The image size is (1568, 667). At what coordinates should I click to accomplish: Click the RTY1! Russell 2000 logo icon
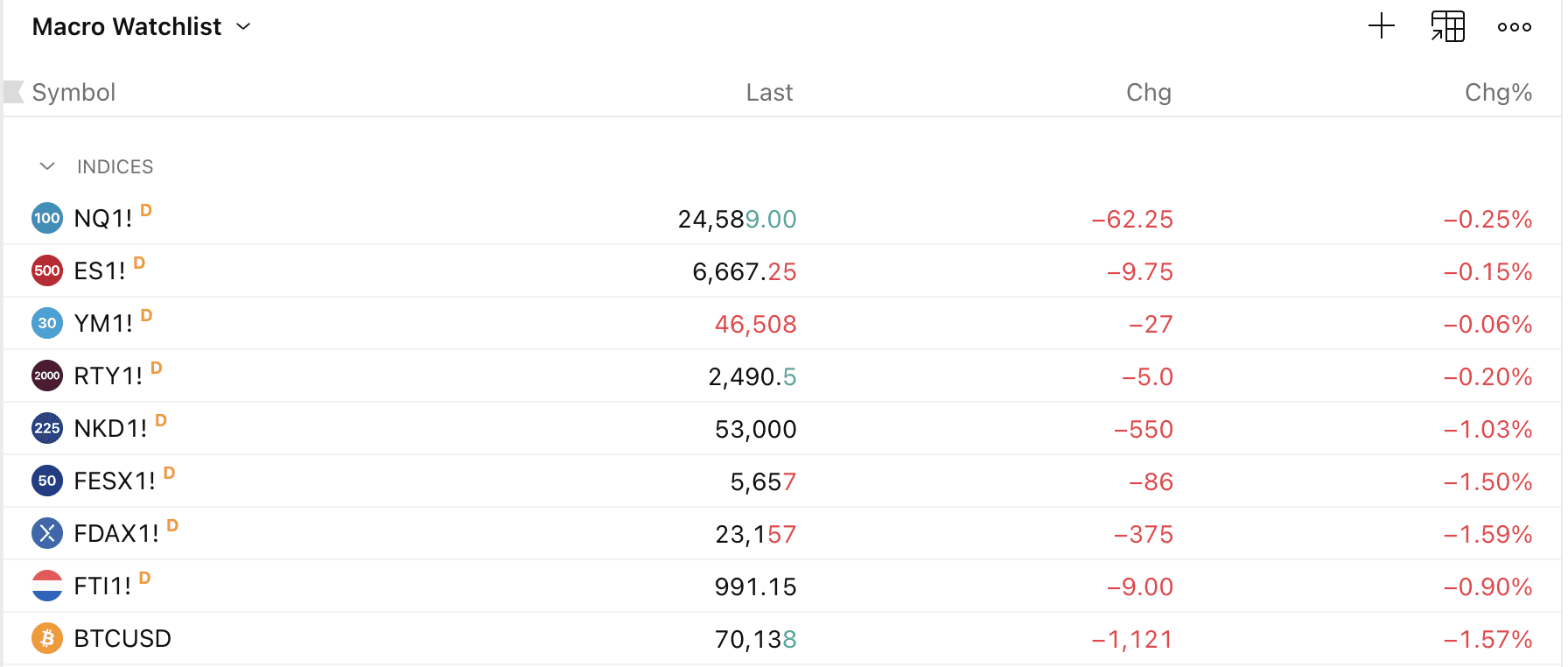click(47, 376)
